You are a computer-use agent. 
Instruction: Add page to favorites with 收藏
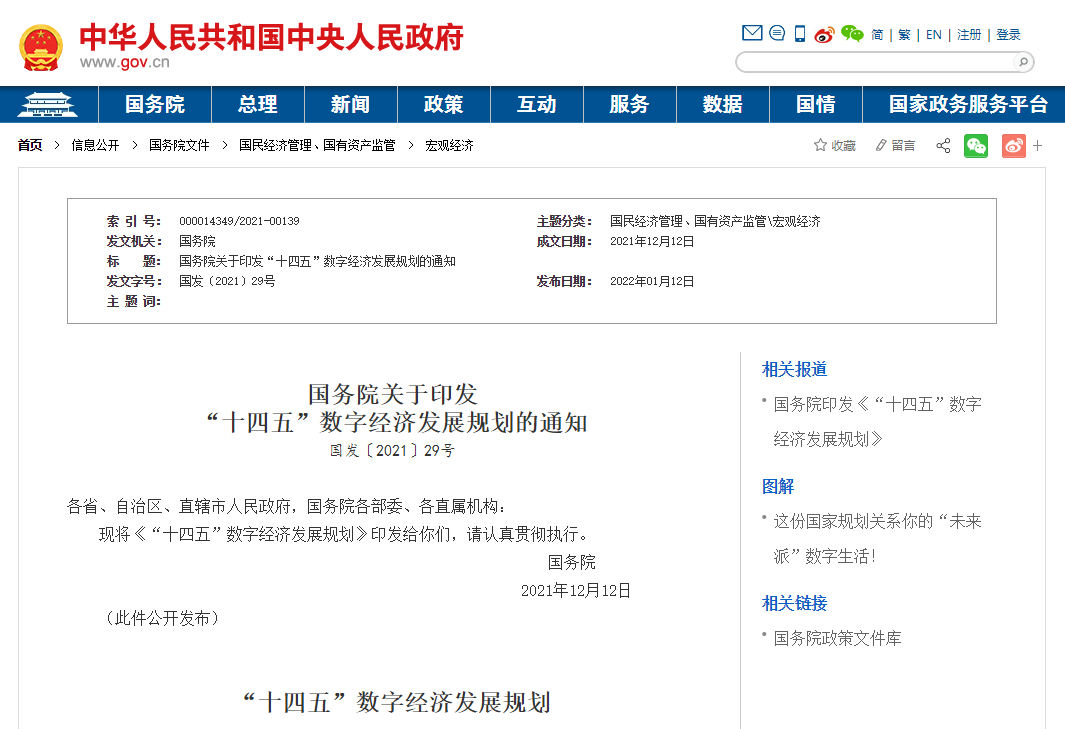(835, 146)
